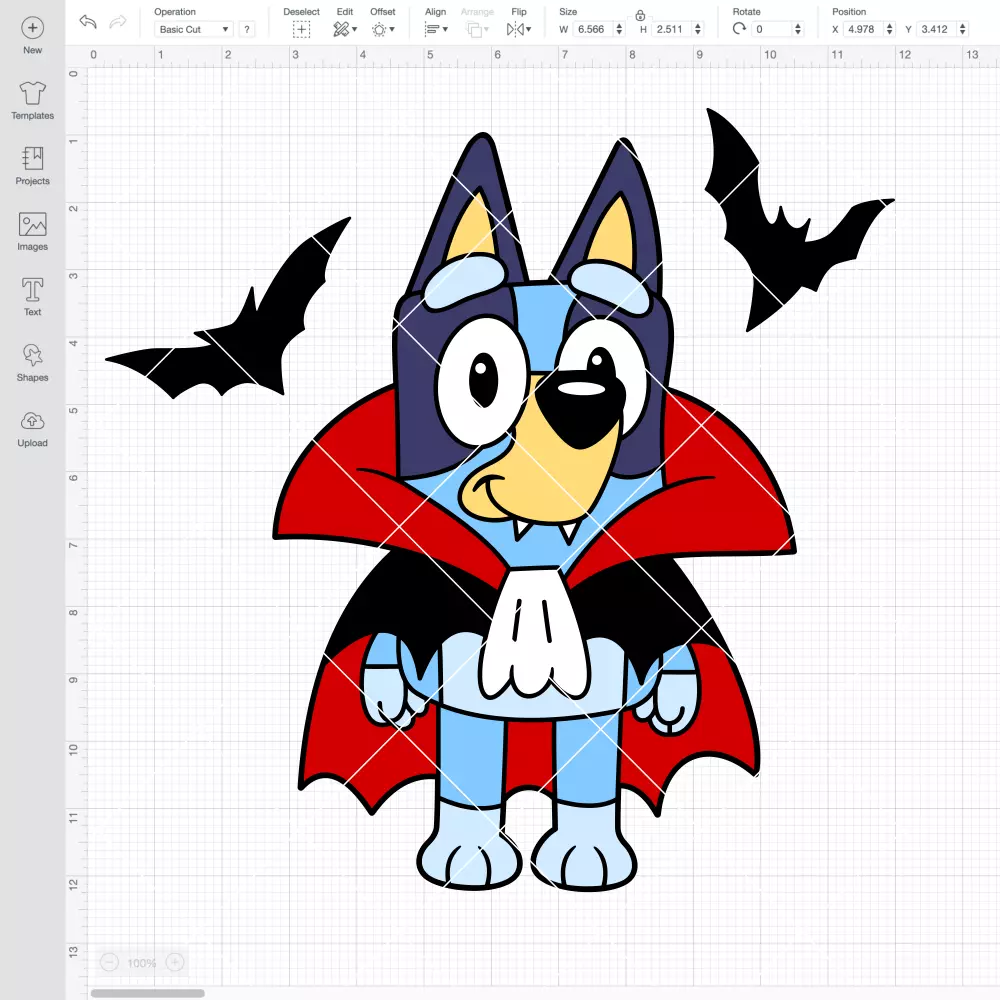
Task: Open the Operation Basic Cut dropdown
Action: click(x=194, y=29)
